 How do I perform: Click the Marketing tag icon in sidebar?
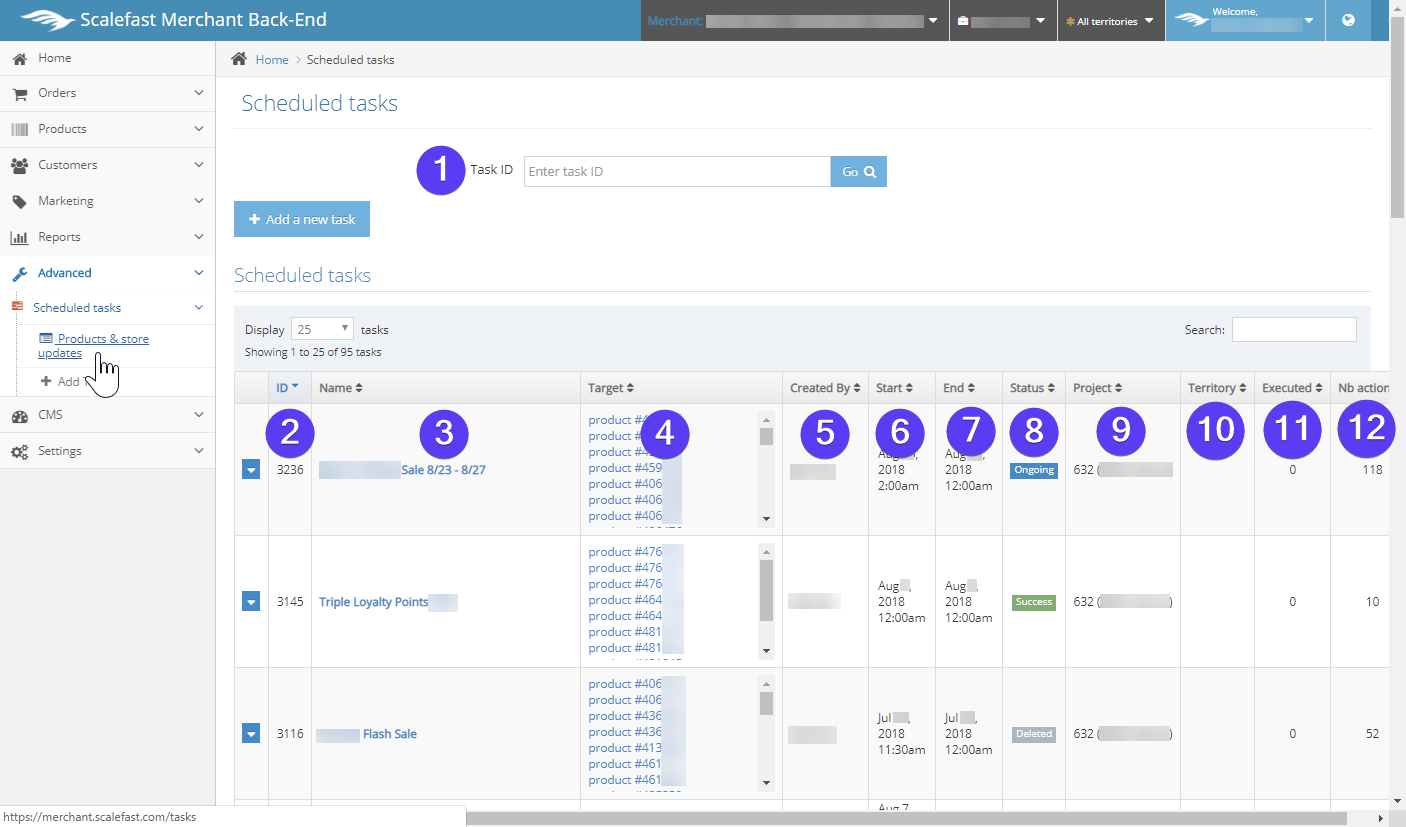[x=19, y=202]
